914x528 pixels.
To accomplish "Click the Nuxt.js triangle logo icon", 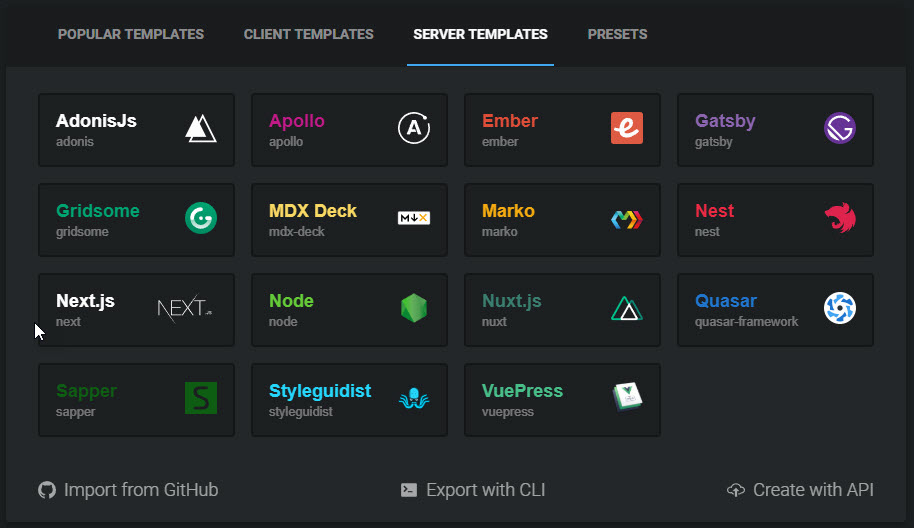I will 627,308.
